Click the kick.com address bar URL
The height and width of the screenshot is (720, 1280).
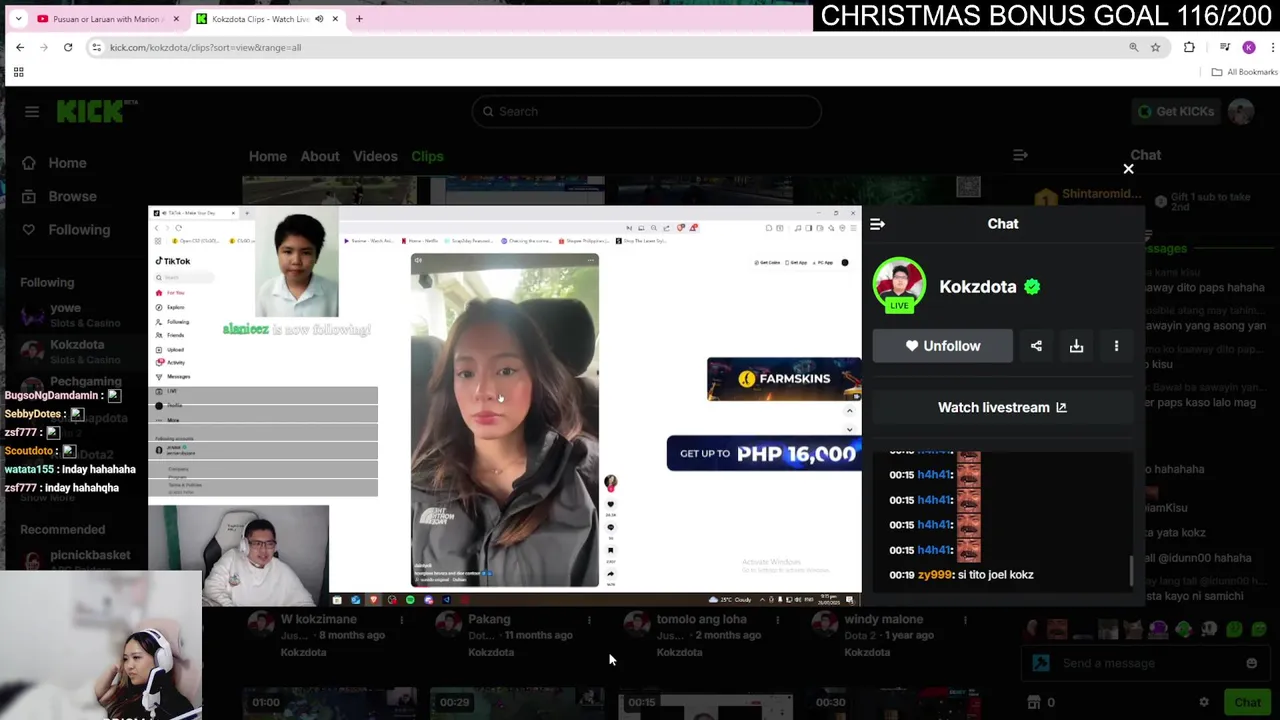206,47
